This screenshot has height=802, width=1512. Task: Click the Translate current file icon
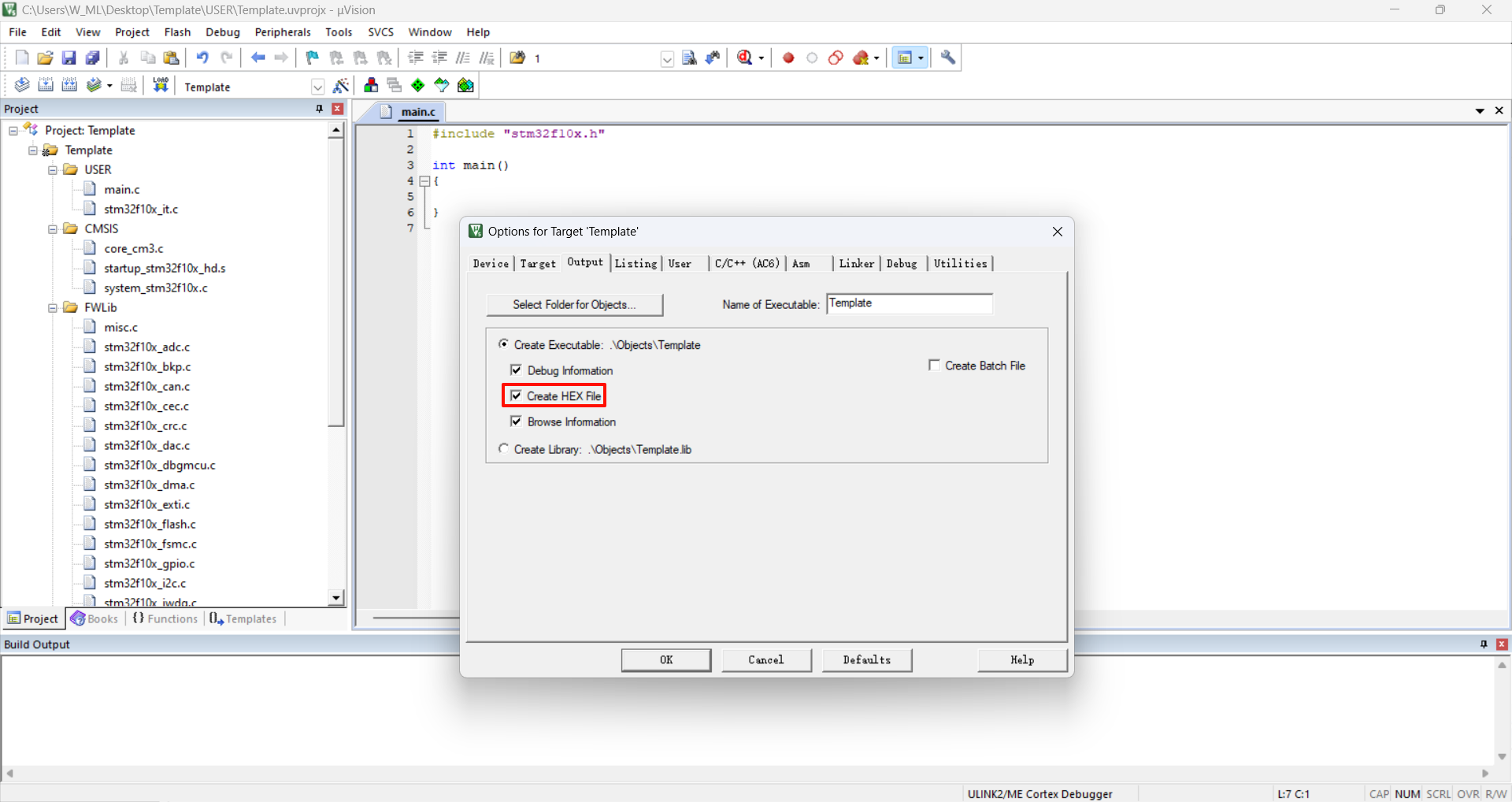pos(22,85)
